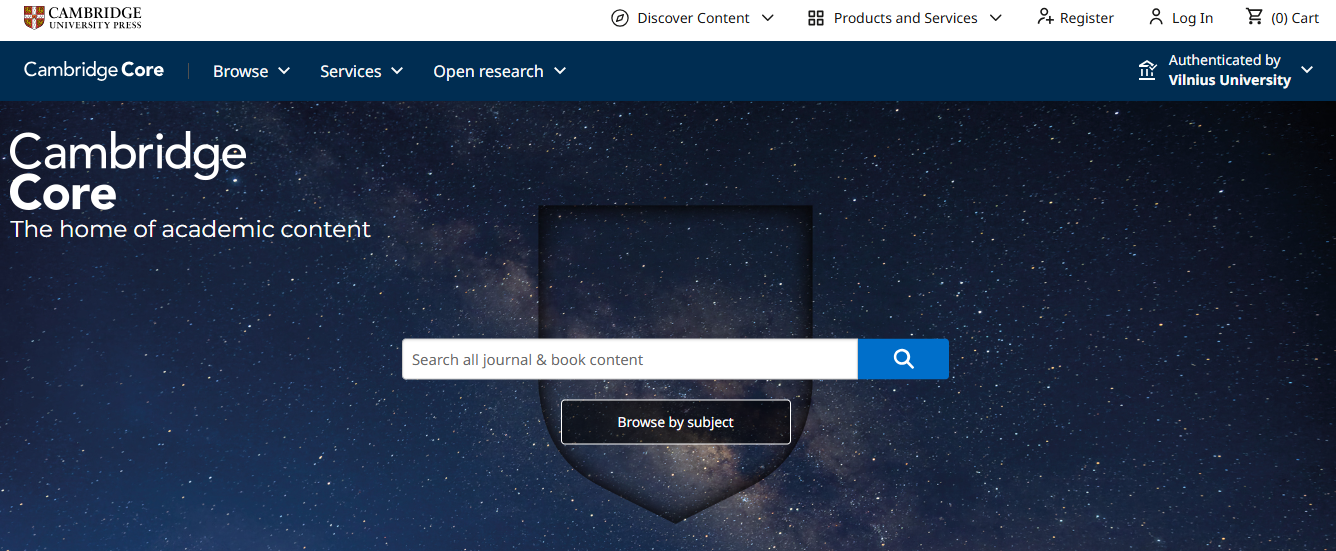Focus the search all journal & book content field
This screenshot has height=551, width=1336.
(x=629, y=359)
